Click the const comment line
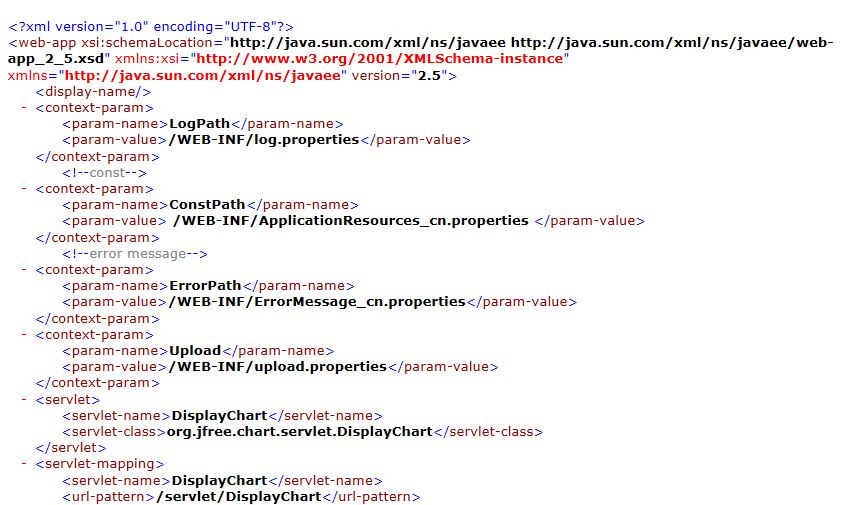 104,173
